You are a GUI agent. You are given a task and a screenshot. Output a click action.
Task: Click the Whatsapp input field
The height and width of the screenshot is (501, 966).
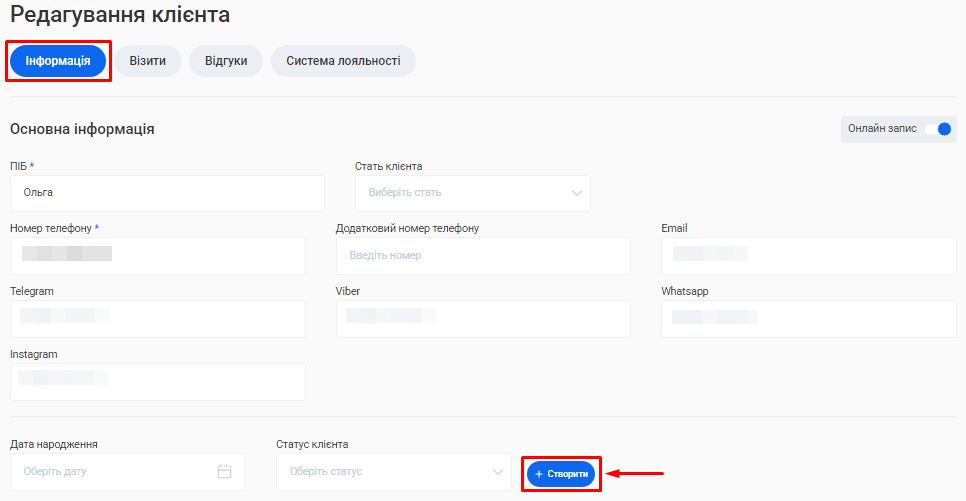tap(809, 319)
